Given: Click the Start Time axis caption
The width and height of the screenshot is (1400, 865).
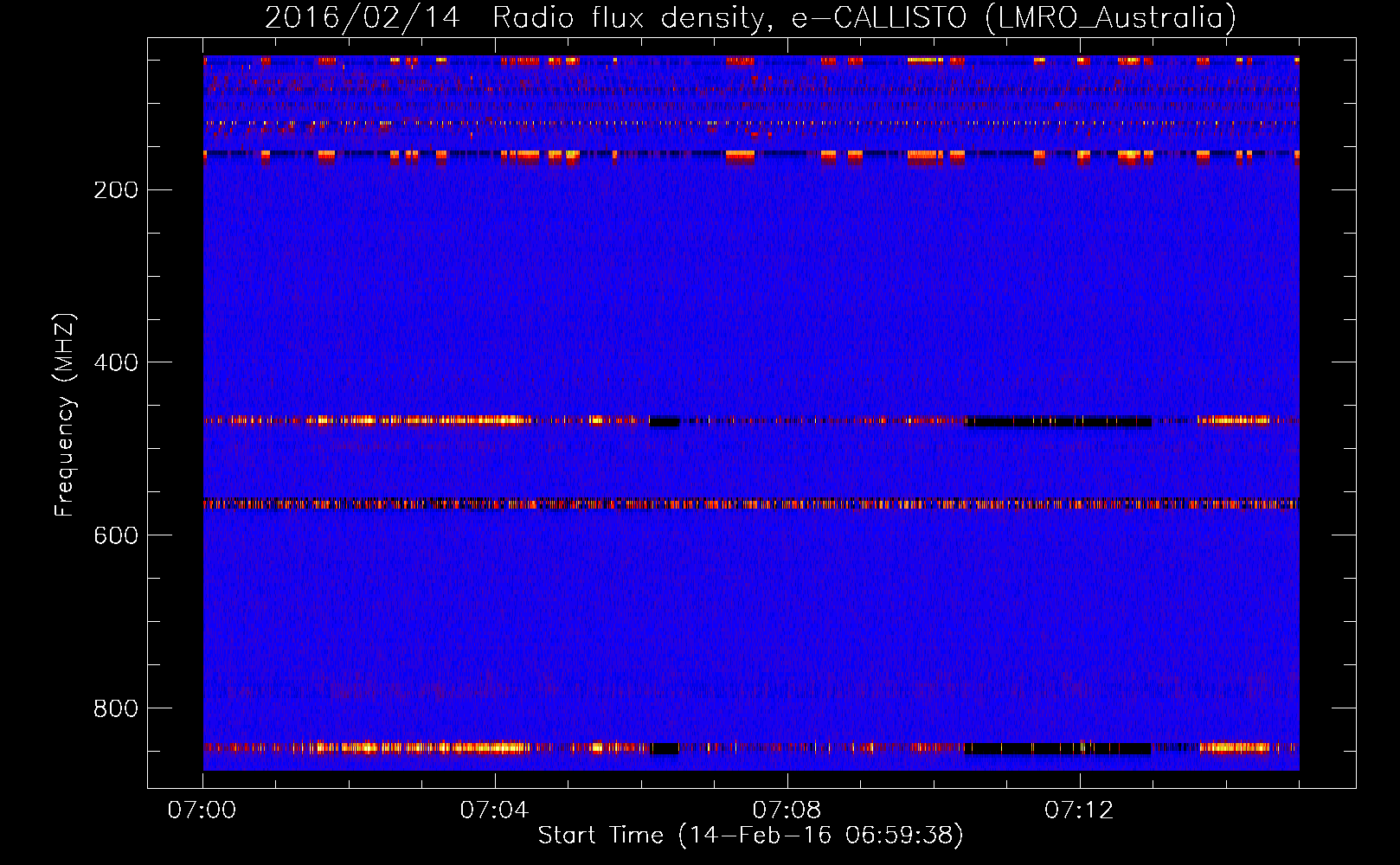Looking at the screenshot, I should [750, 836].
